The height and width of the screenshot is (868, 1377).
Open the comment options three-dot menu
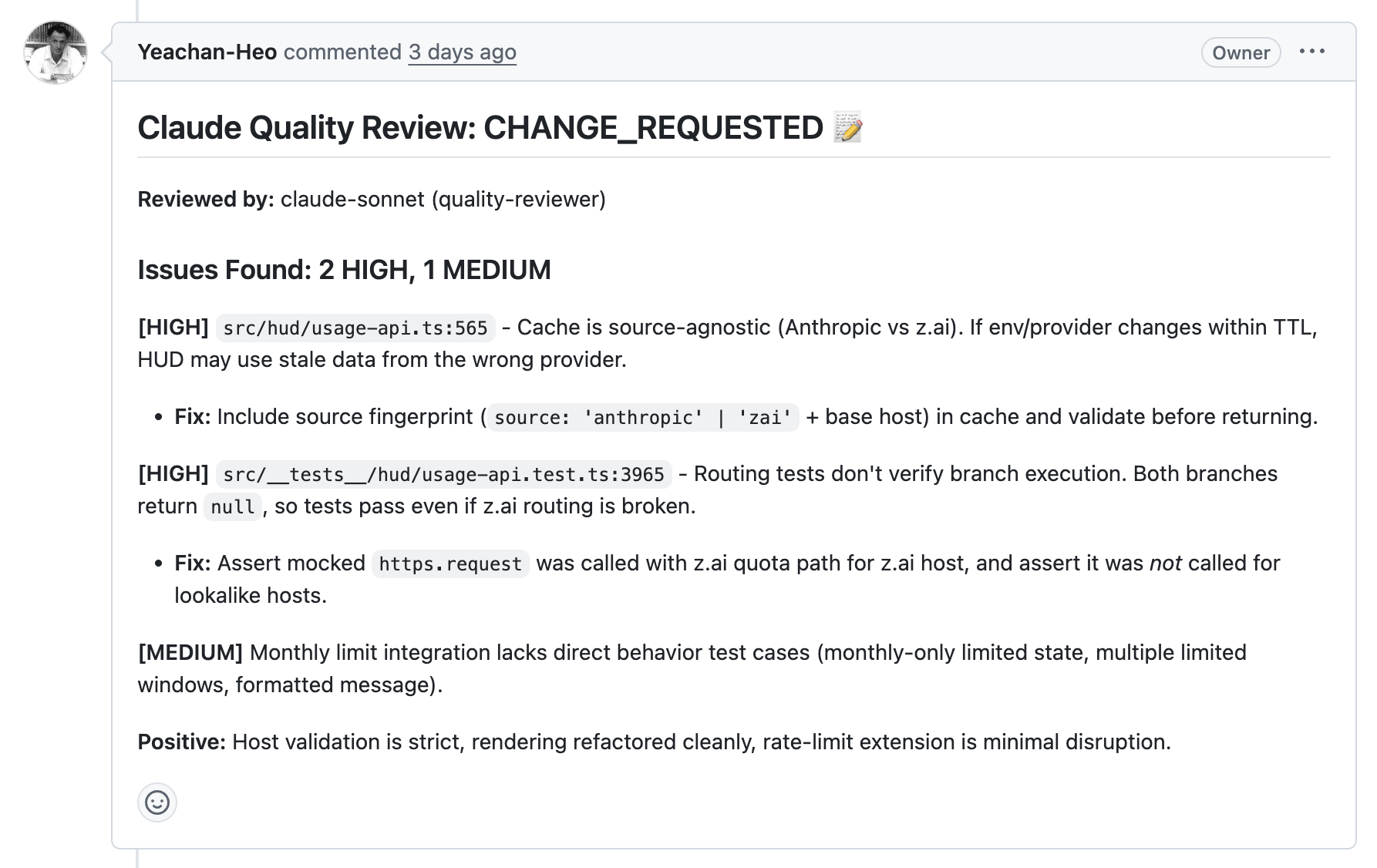click(x=1311, y=52)
